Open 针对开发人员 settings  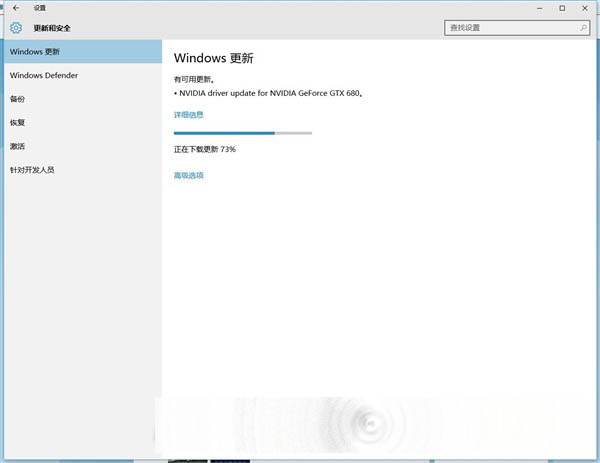coord(32,170)
